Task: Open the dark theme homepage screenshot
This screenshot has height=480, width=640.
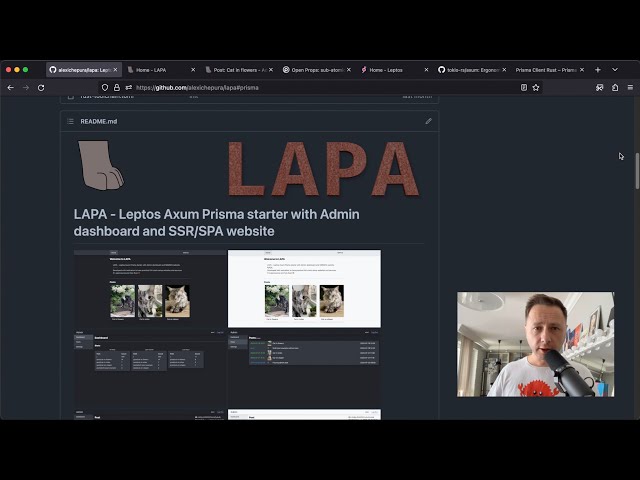Action: point(149,289)
